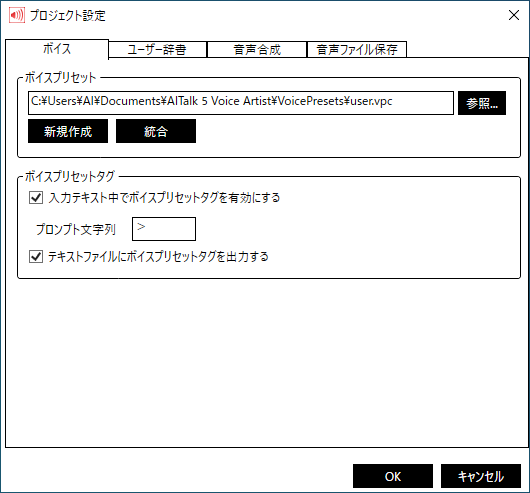
Task: Click the 参照... browse button
Action: pyautogui.click(x=482, y=103)
